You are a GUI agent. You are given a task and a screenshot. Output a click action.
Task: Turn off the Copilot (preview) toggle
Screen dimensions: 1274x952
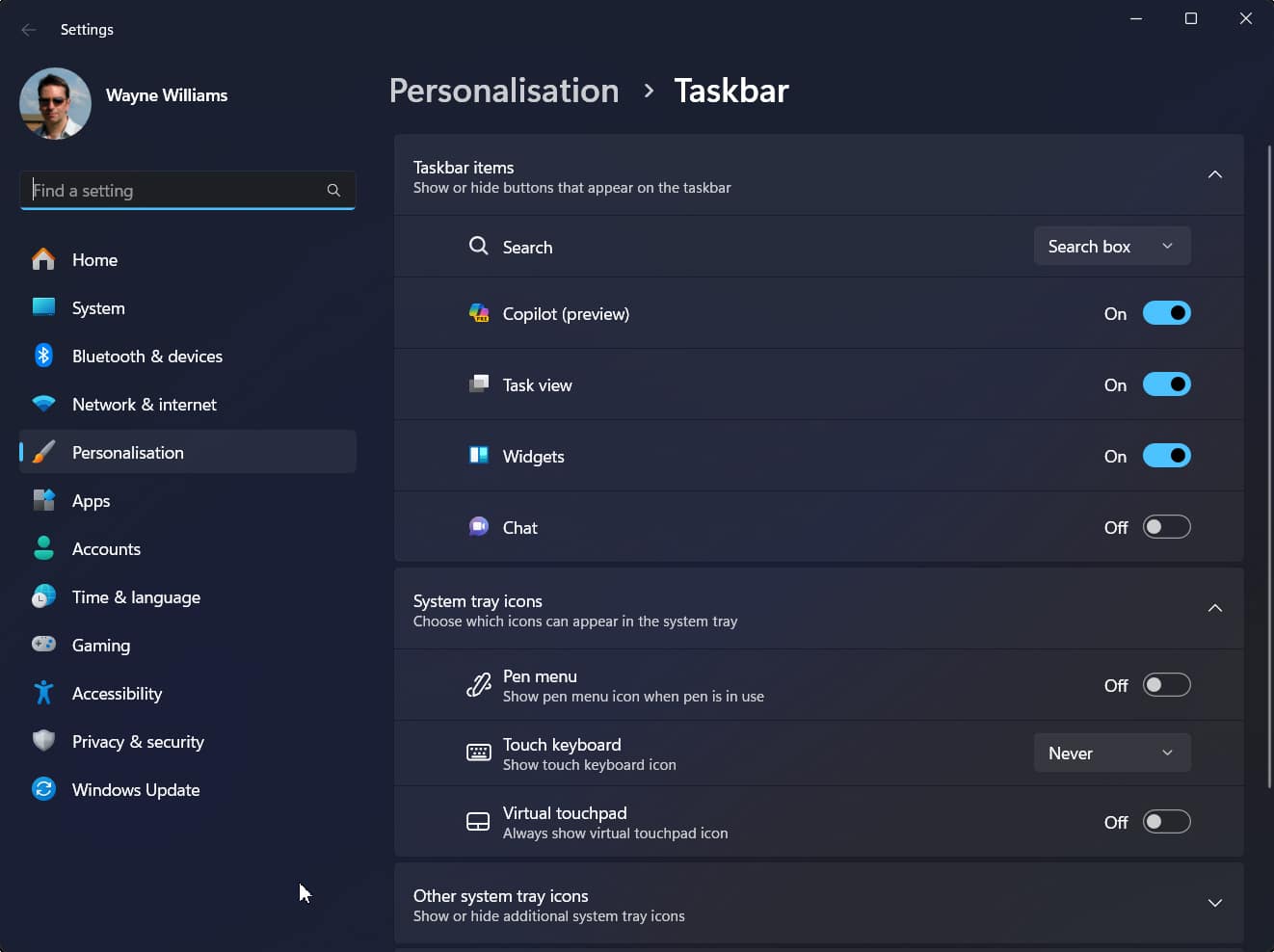coord(1166,313)
